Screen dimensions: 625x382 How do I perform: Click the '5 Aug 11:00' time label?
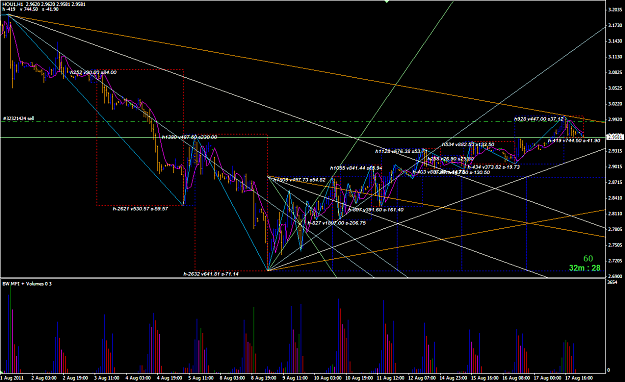pos(200,378)
